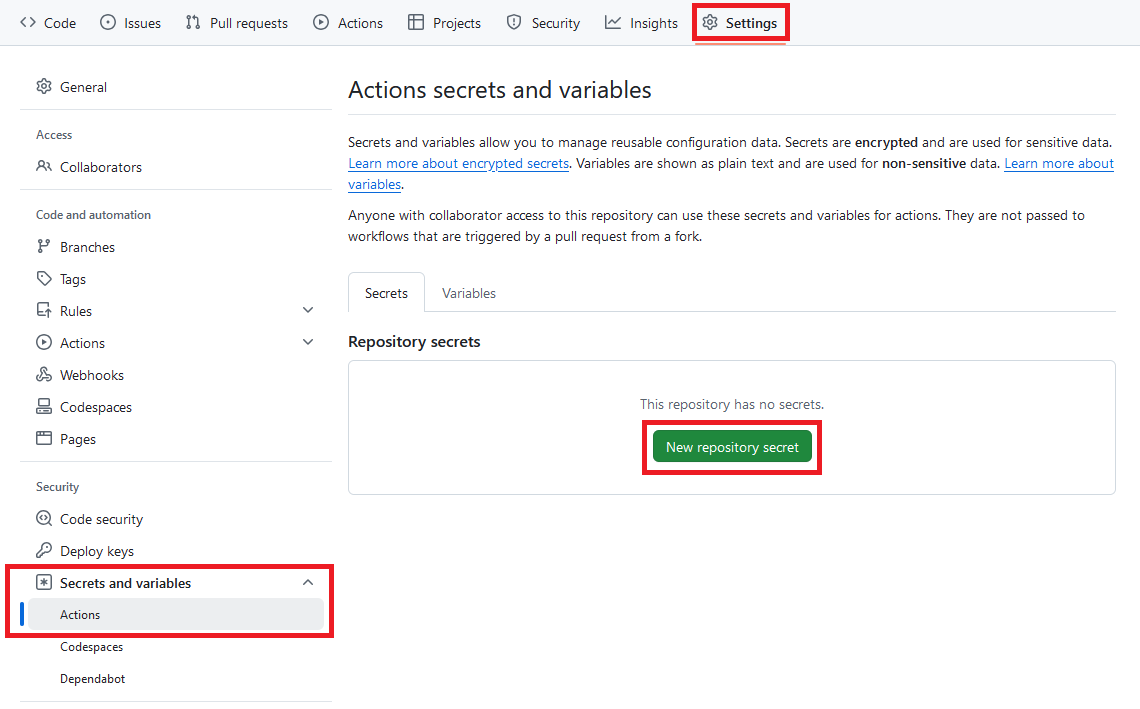
Task: Click the Issues circle icon
Action: pos(108,23)
